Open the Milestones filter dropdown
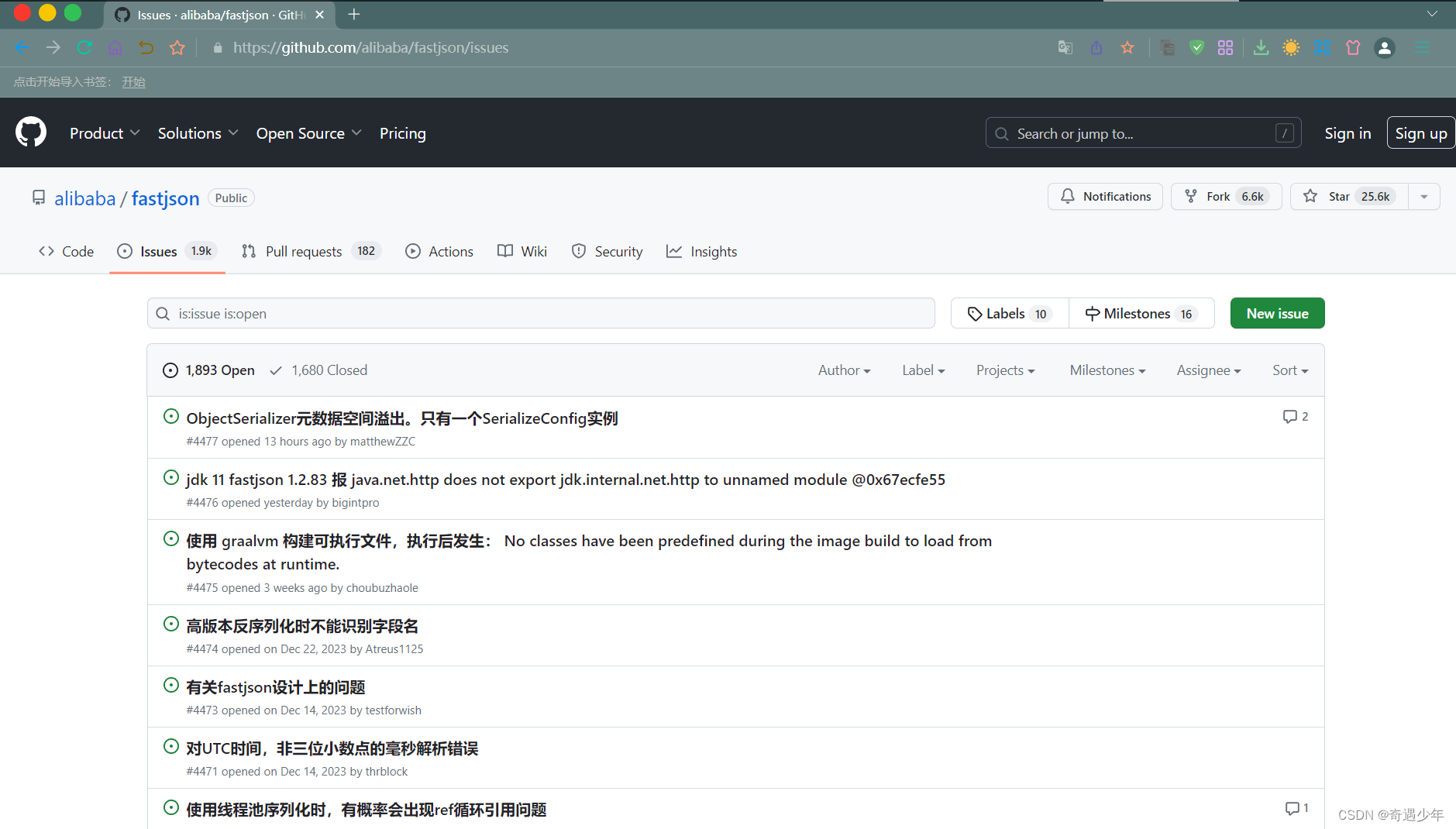 (x=1107, y=370)
